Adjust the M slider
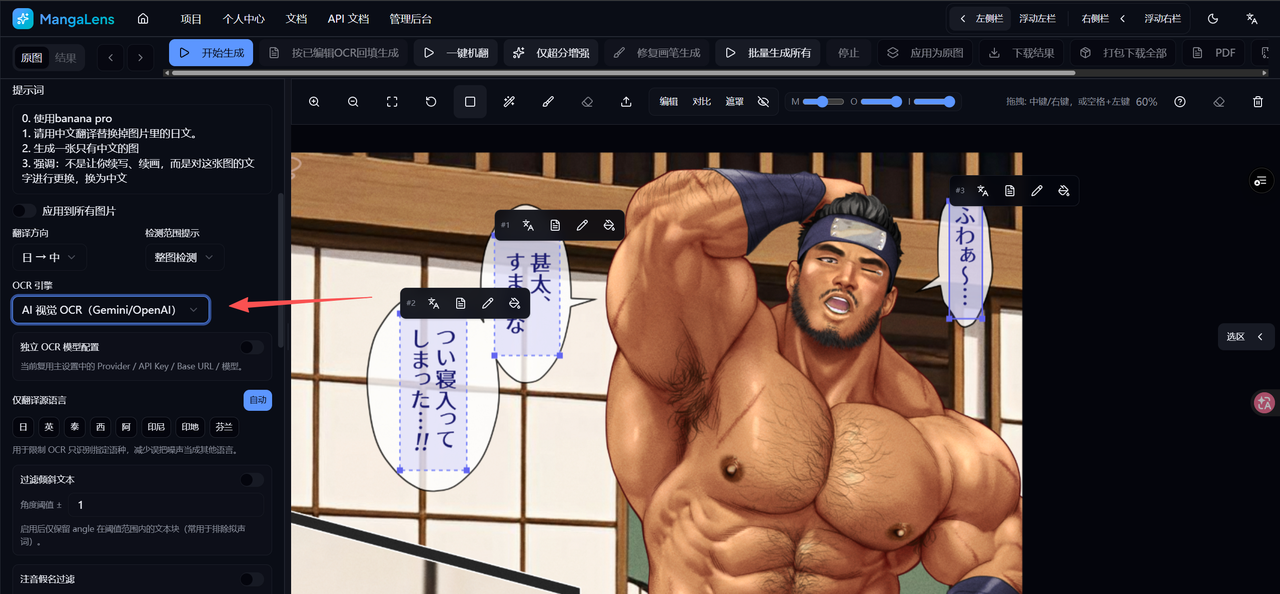1280x594 pixels. [x=823, y=102]
